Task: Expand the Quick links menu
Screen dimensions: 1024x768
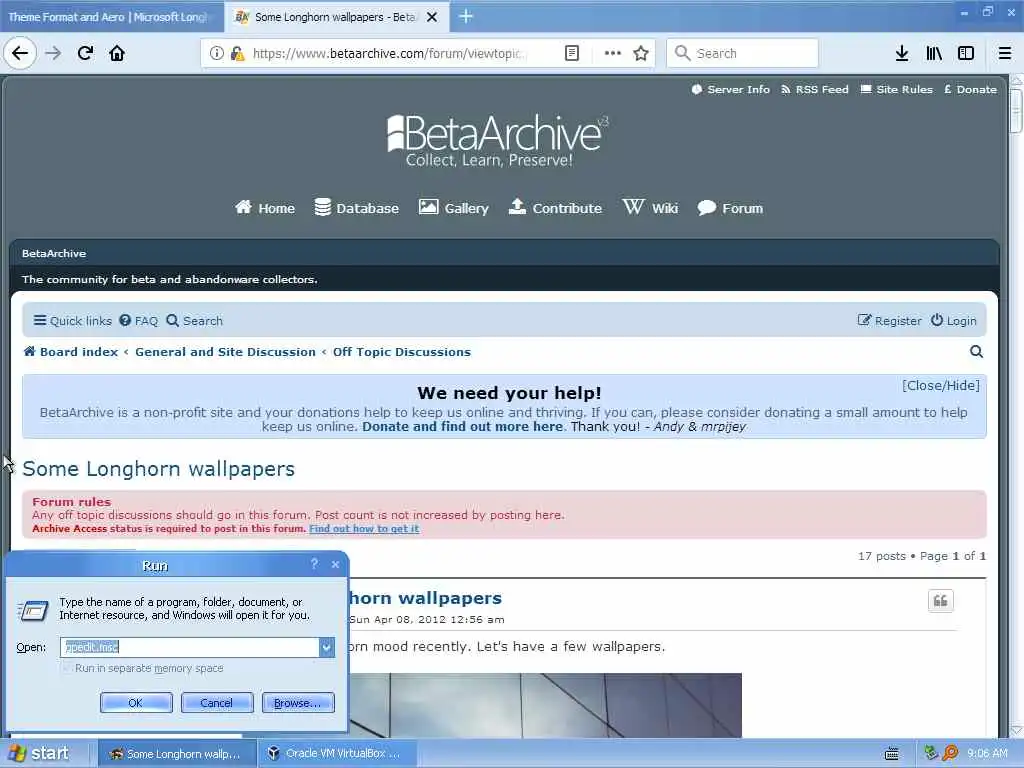Action: (x=72, y=321)
